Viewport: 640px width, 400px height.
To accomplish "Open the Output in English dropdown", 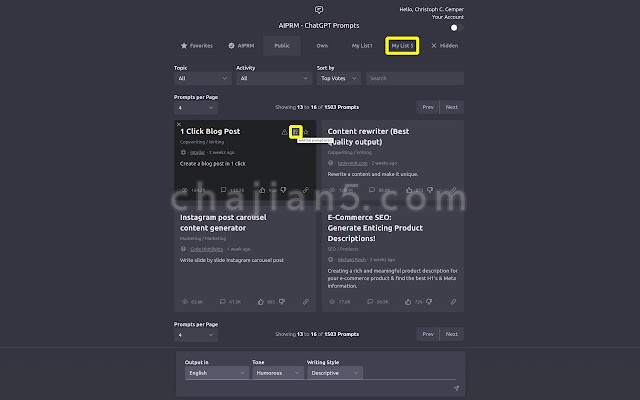I will tap(216, 373).
